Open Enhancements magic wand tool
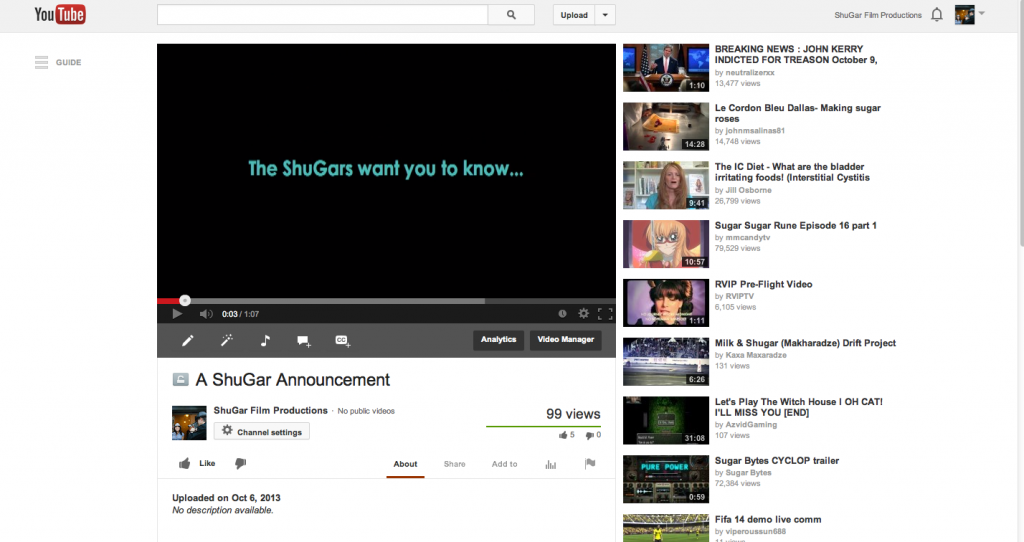Viewport: 1024px width, 542px height. point(227,340)
